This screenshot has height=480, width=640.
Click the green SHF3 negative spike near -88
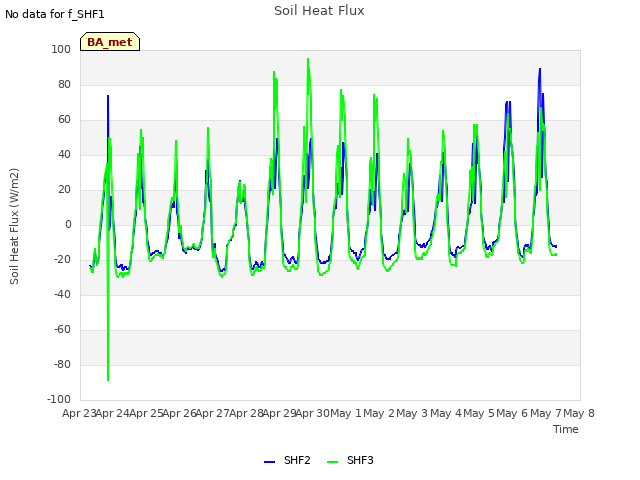[x=108, y=380]
